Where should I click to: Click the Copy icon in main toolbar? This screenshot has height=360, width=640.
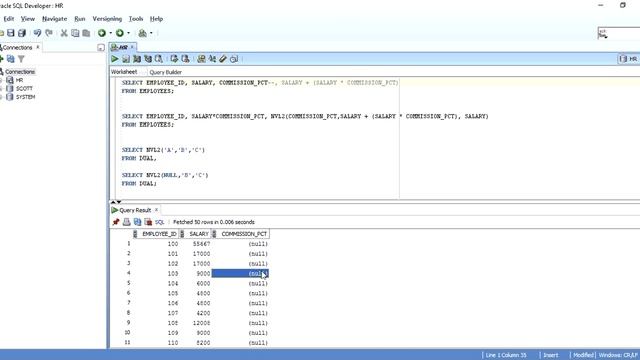(x=75, y=33)
